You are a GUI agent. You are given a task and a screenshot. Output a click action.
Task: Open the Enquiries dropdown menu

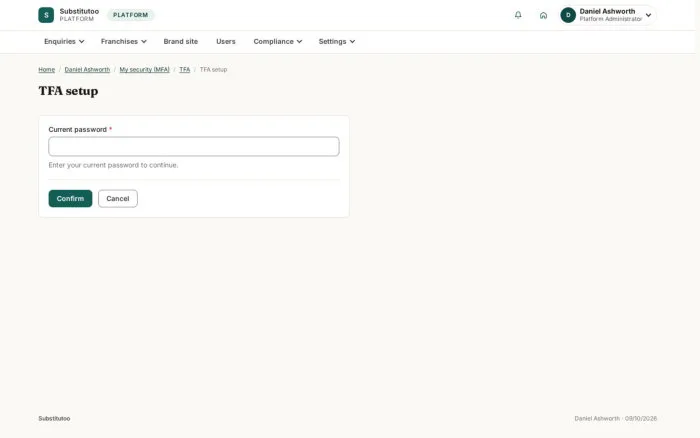[x=64, y=42]
